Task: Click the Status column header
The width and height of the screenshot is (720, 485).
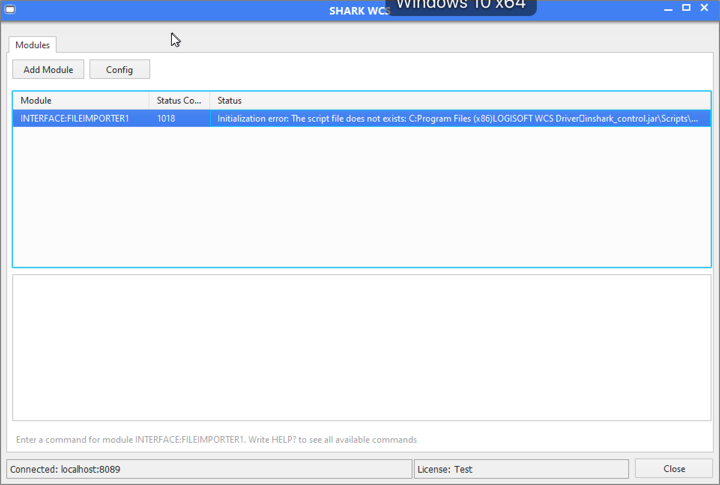Action: click(x=460, y=101)
